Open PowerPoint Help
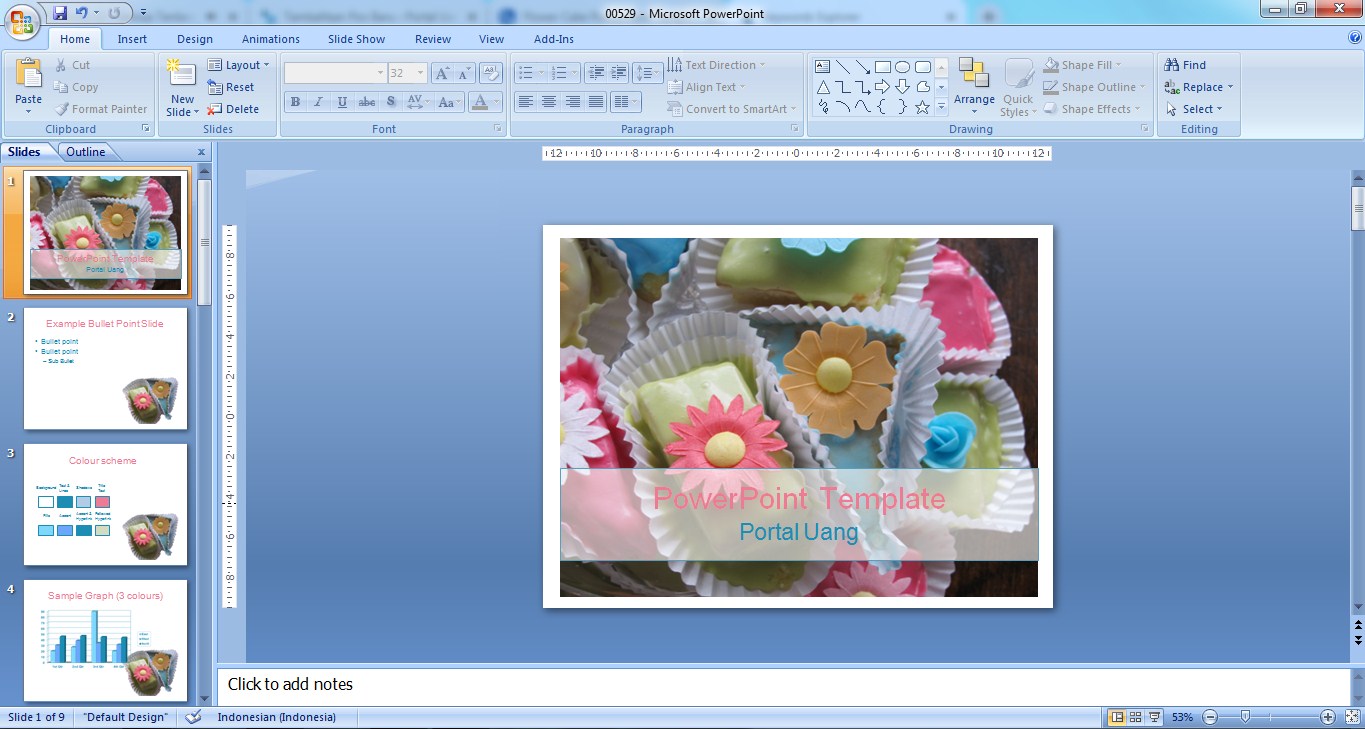Screen dimensions: 1365x729 coord(1355,38)
